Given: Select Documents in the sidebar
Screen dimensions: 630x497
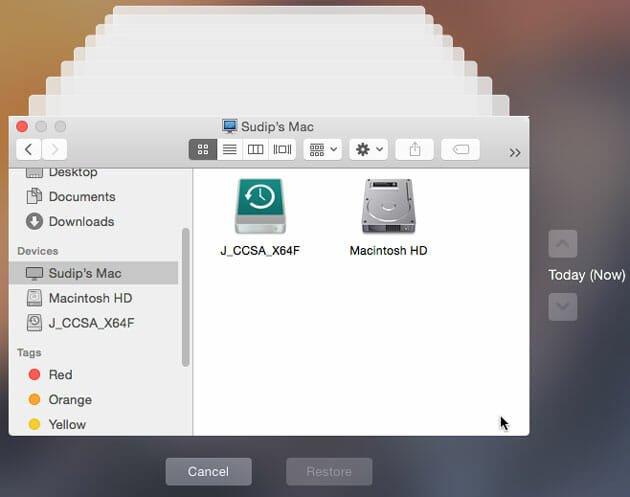Looking at the screenshot, I should pyautogui.click(x=81, y=197).
